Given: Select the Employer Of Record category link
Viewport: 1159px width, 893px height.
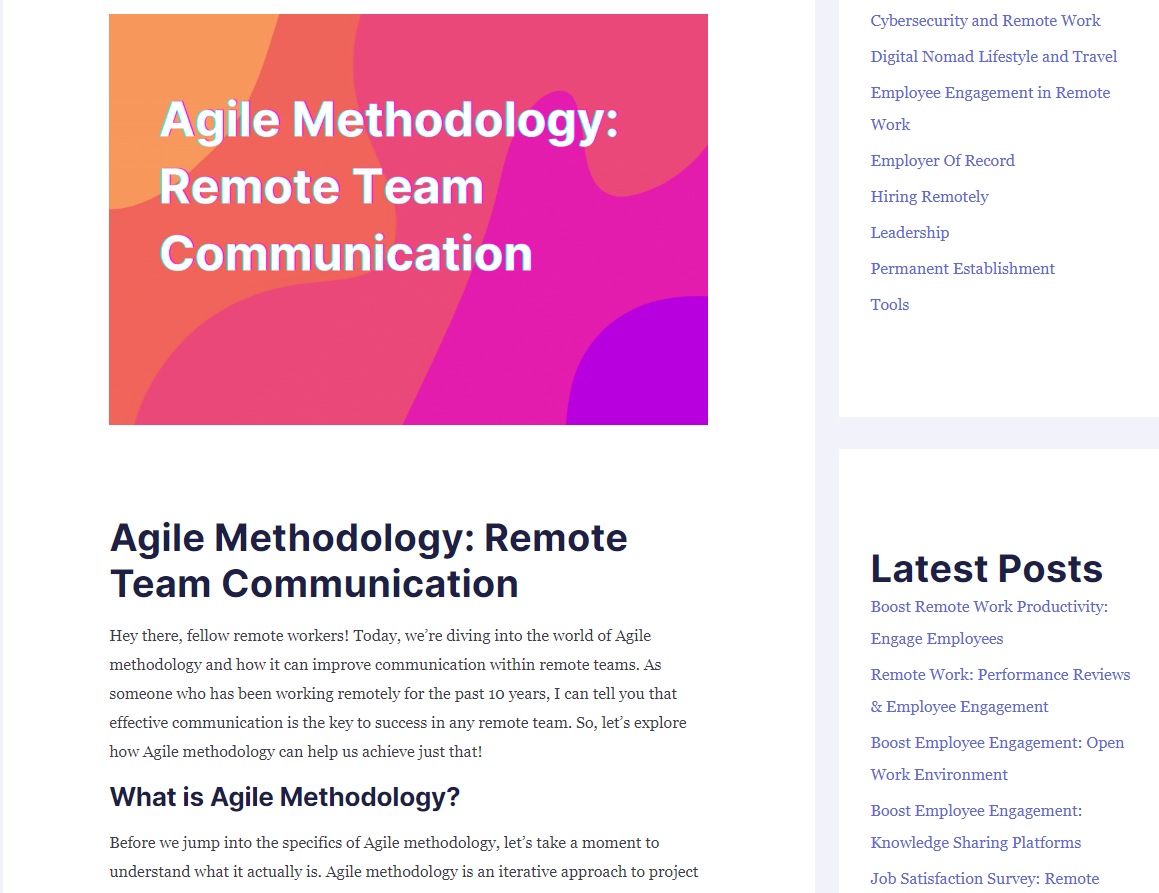Looking at the screenshot, I should pos(942,161).
